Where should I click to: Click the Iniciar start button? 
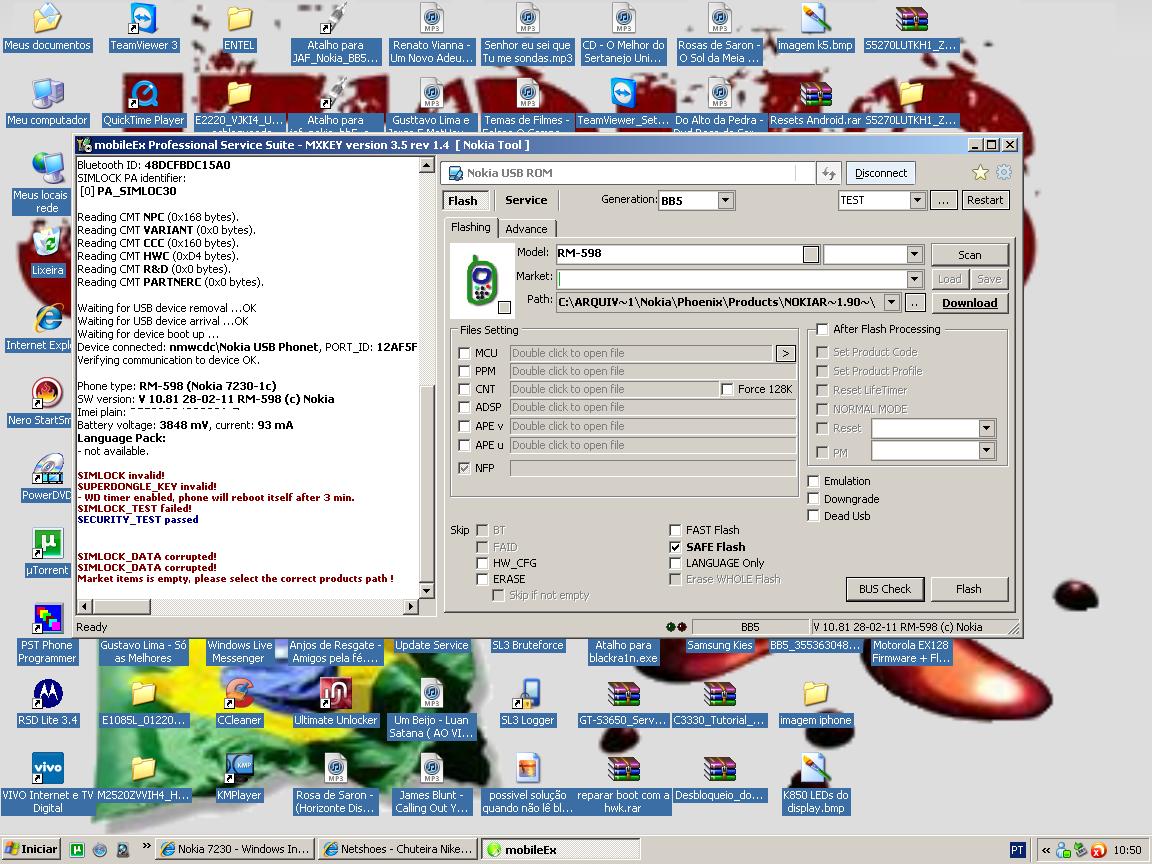pyautogui.click(x=30, y=849)
